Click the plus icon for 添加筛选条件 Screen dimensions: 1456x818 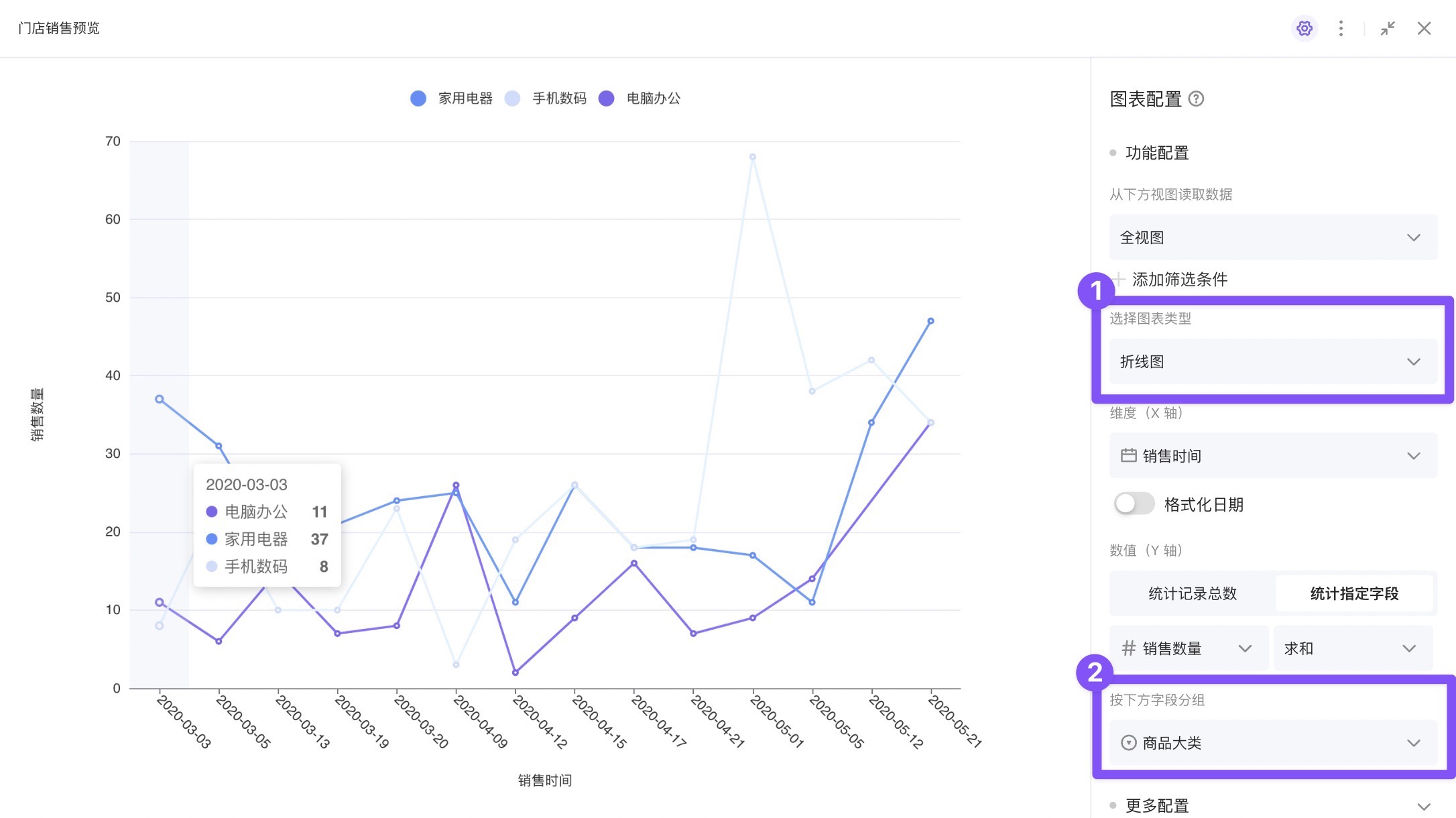[x=1119, y=280]
